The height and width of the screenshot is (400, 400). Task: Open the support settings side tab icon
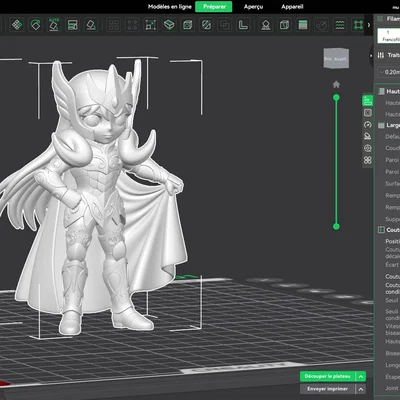[x=368, y=136]
